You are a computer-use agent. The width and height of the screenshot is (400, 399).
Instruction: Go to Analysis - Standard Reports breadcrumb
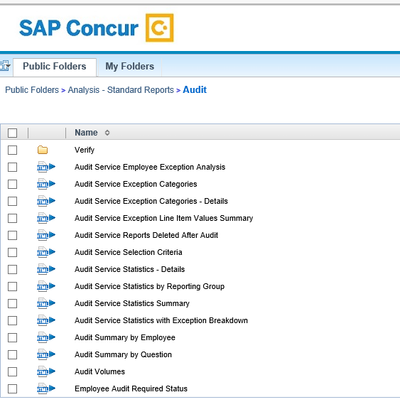[121, 90]
